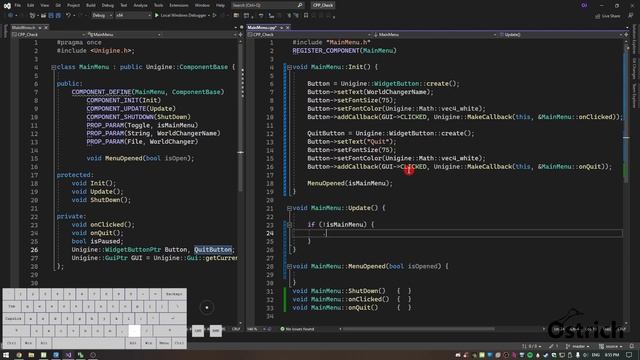Open the Edit menu
The height and width of the screenshot is (360, 640).
click(x=31, y=5)
